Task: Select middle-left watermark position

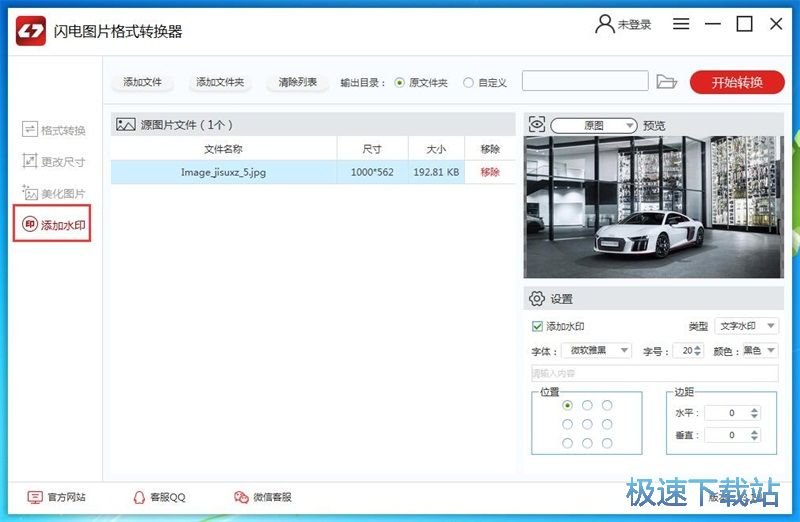Action: click(x=567, y=424)
